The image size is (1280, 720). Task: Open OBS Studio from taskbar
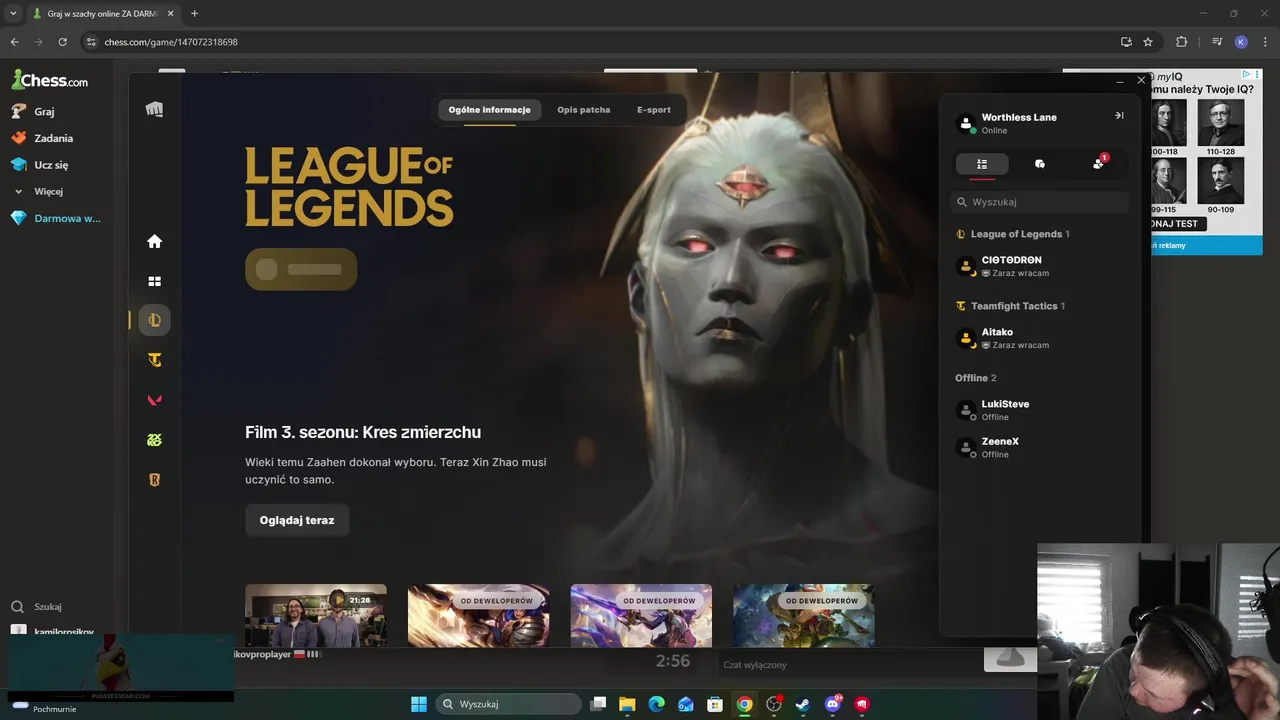coord(773,704)
